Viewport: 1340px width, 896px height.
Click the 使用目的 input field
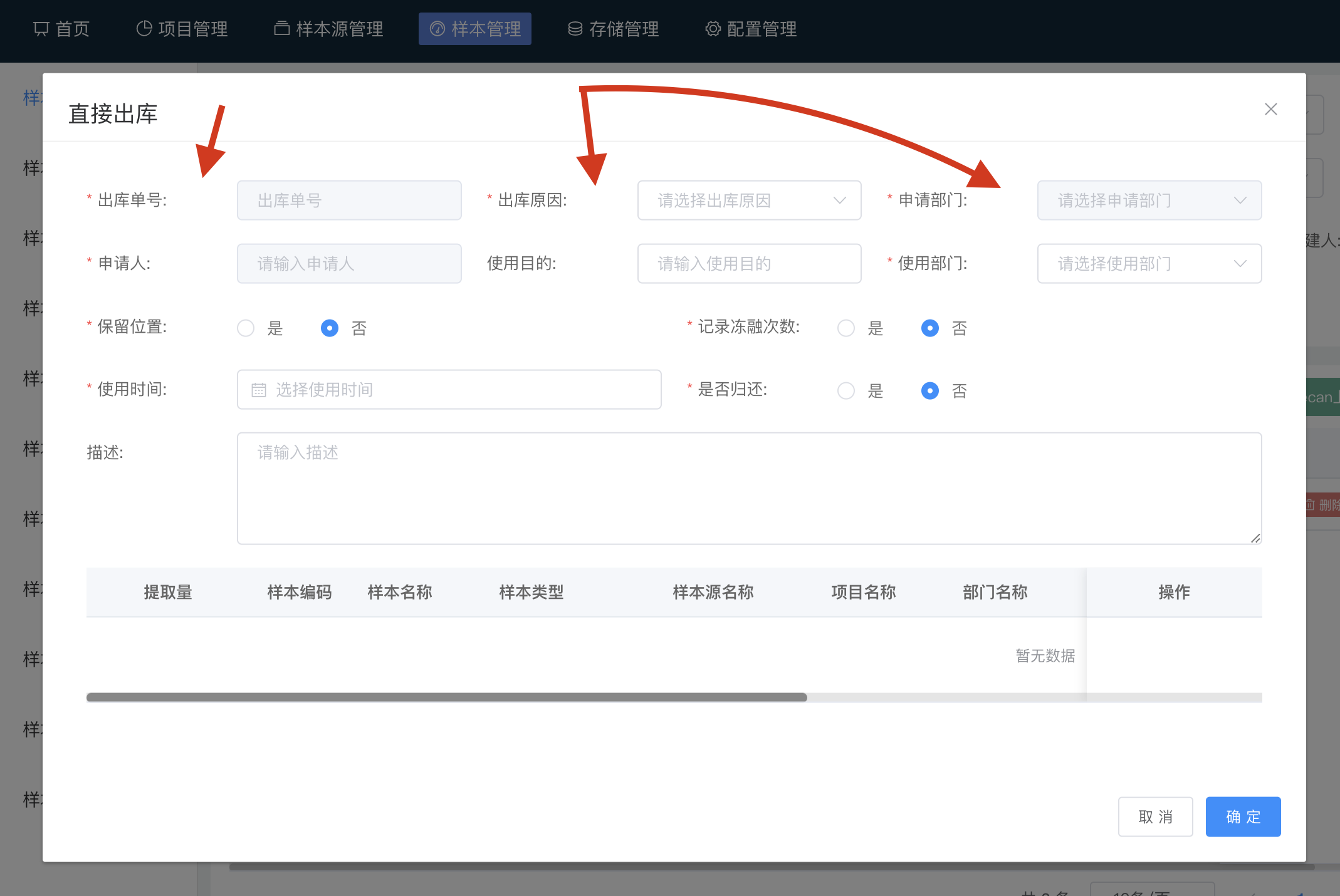pyautogui.click(x=749, y=264)
